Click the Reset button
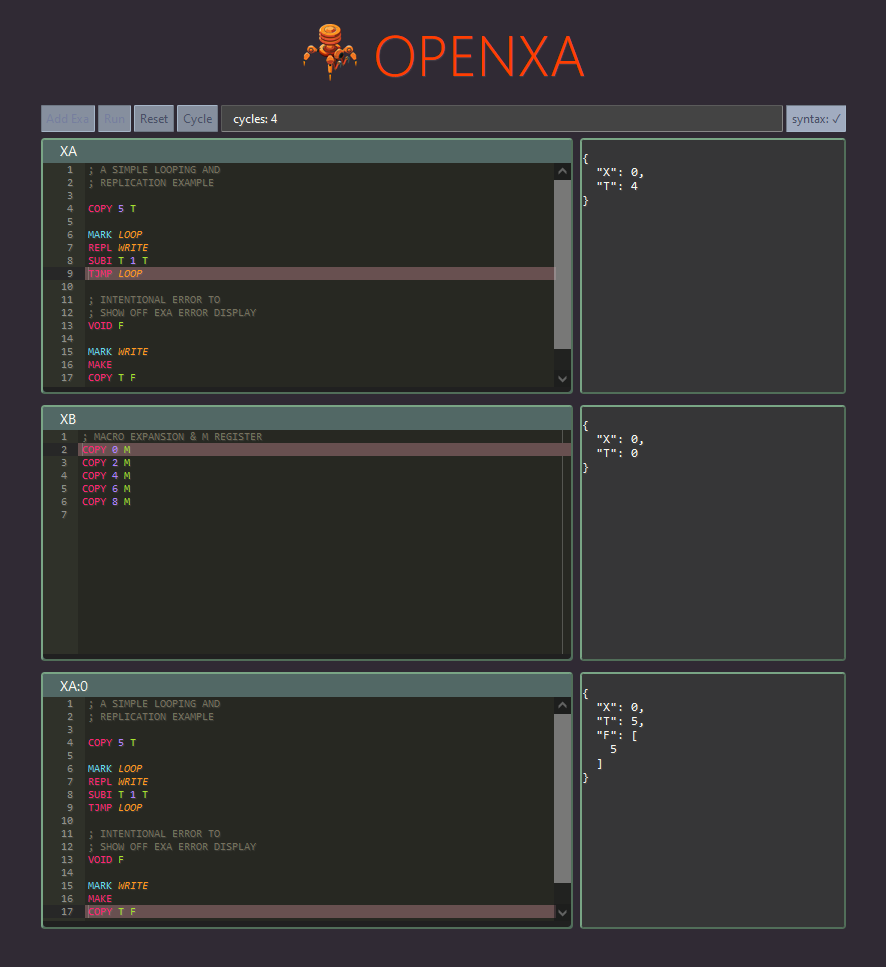Screen dimensions: 886x967 tap(154, 118)
